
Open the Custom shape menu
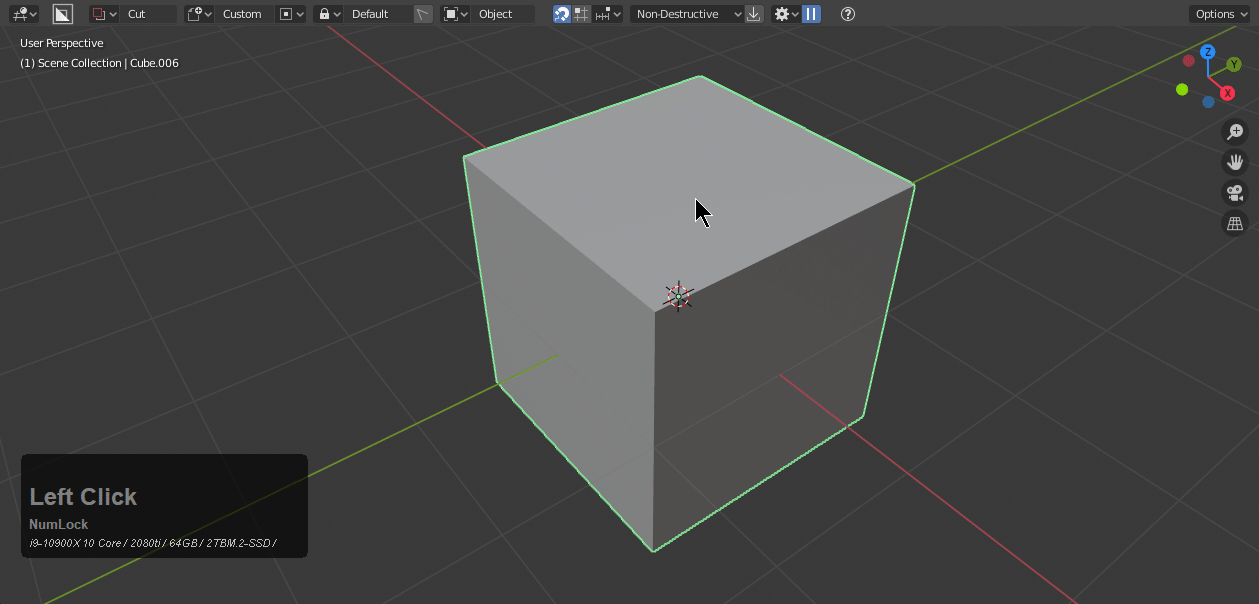tap(243, 14)
